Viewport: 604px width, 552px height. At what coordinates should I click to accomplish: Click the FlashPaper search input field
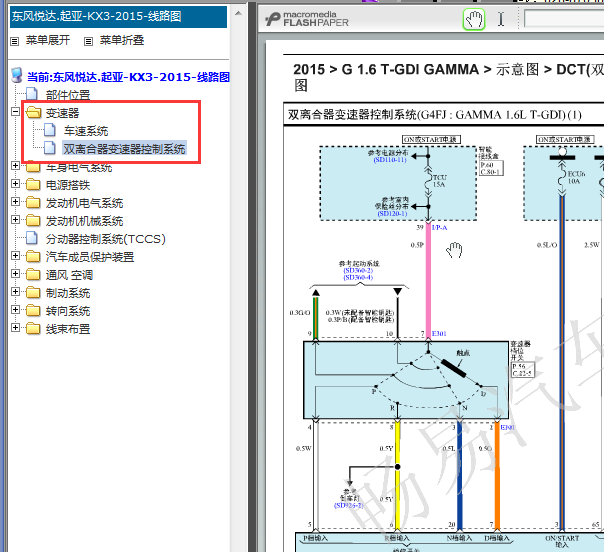(x=564, y=19)
